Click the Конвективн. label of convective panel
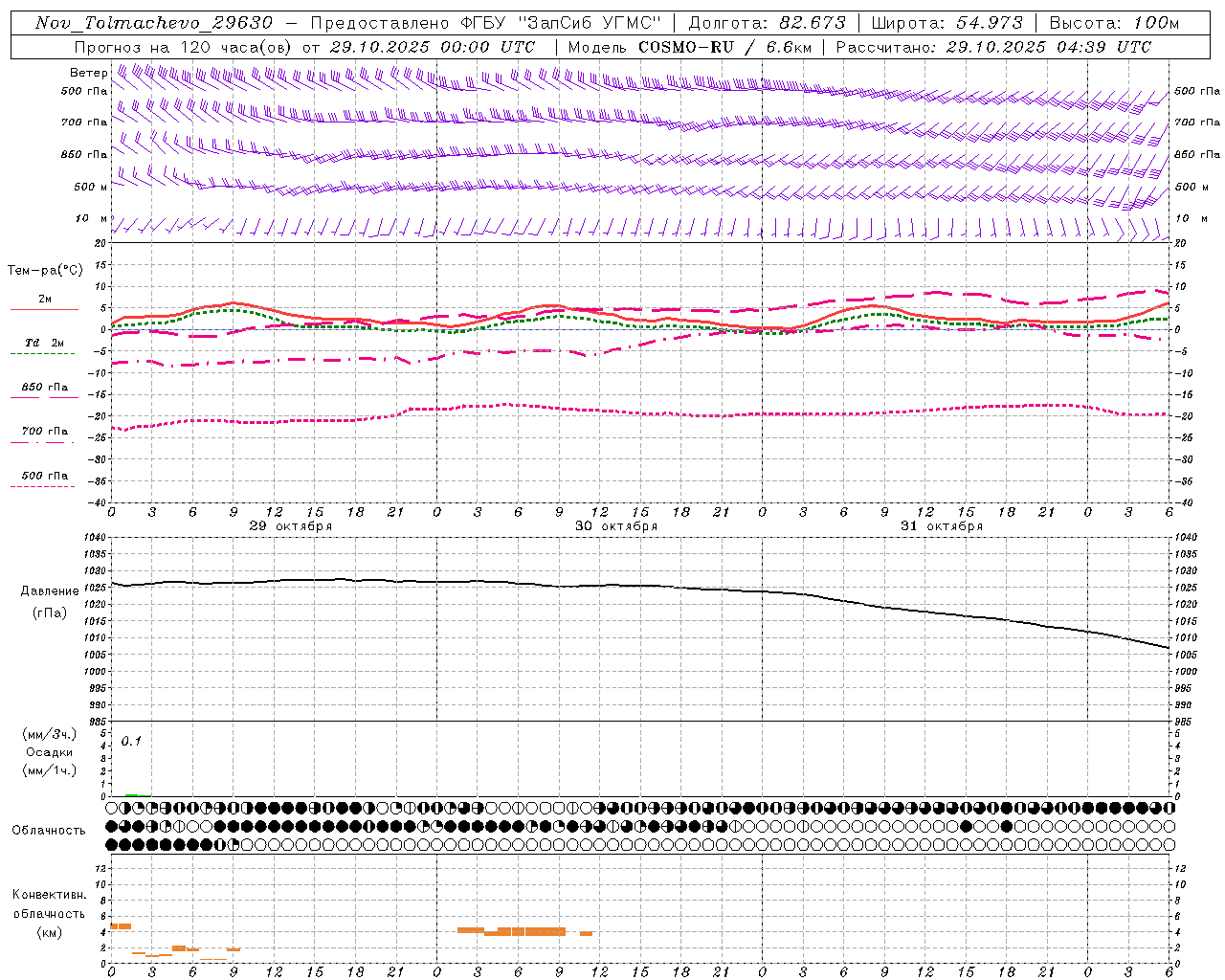1225x980 pixels. pyautogui.click(x=49, y=895)
